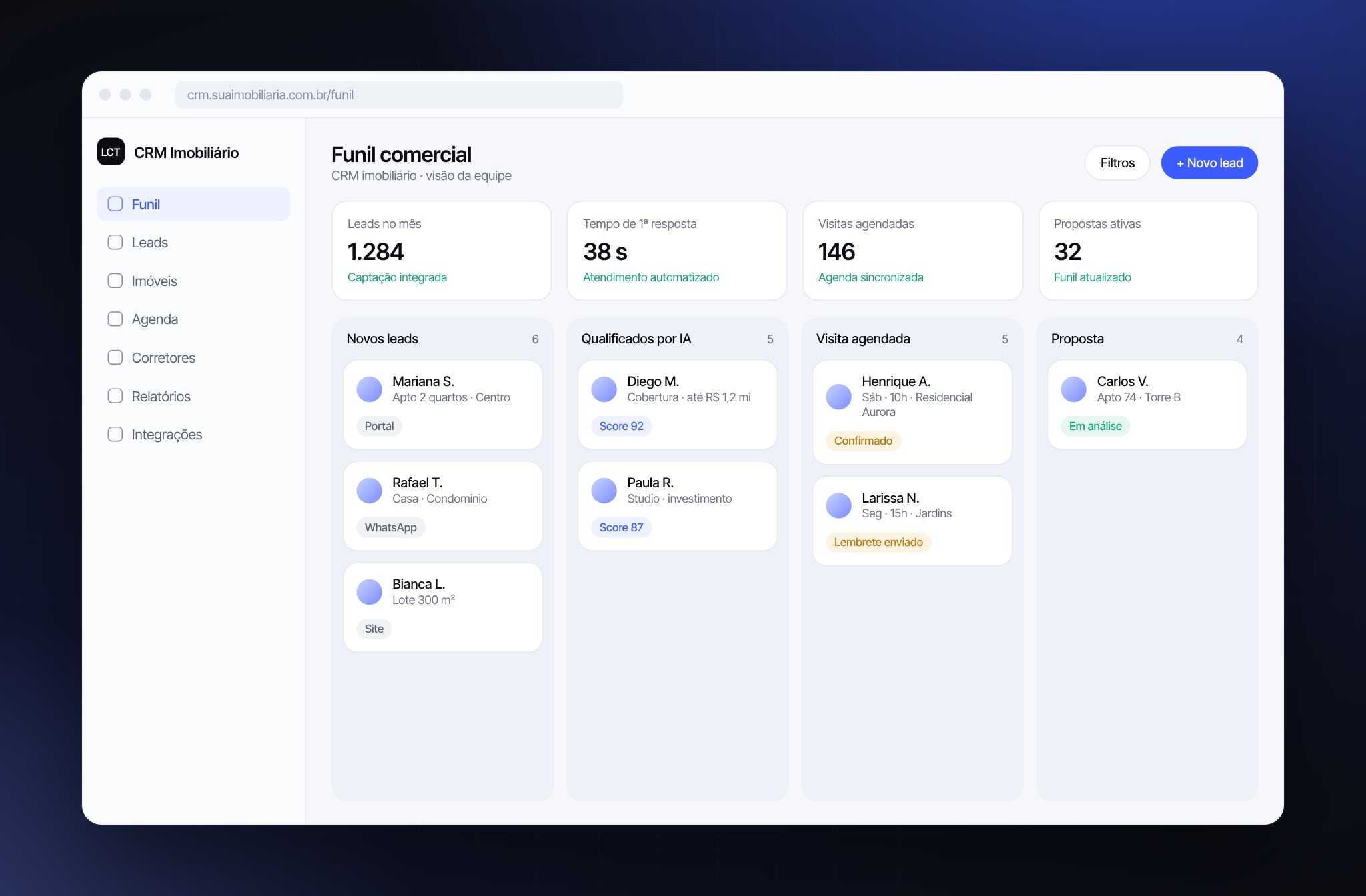Create a lead with + Novo lead
Screen dimensions: 1366x896
point(1209,163)
